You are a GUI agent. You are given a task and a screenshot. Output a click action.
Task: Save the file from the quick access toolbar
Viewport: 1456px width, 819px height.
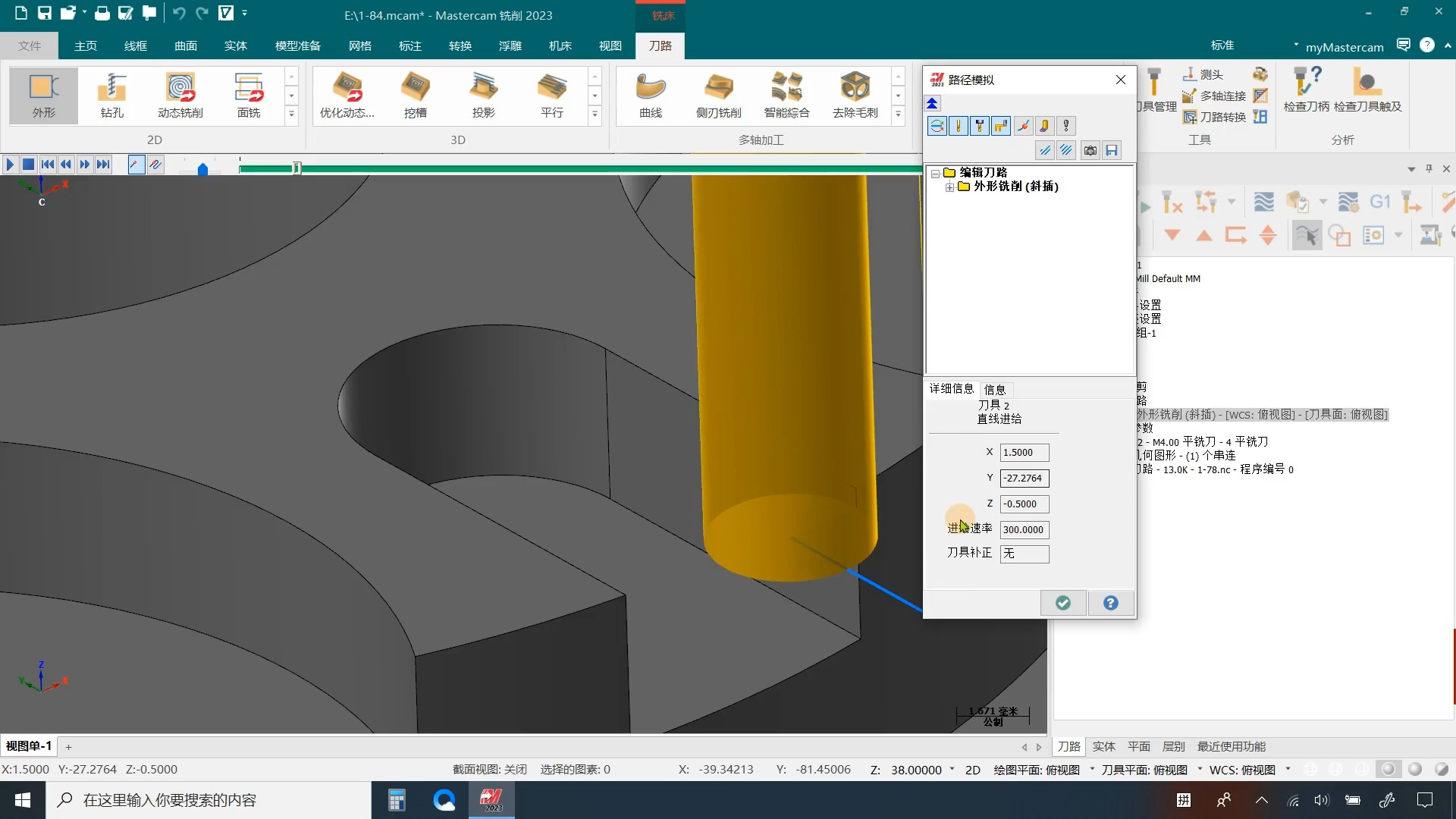[x=45, y=13]
